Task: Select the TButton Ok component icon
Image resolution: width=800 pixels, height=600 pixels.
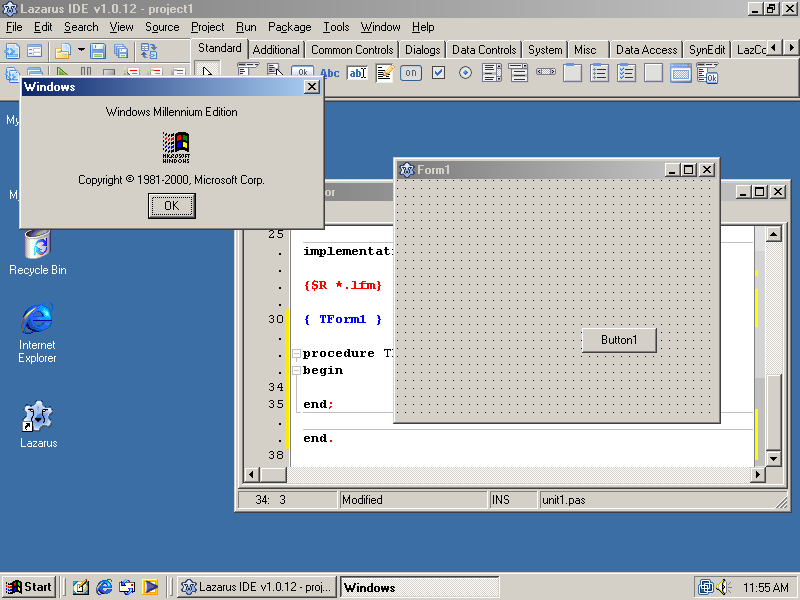Action: pos(303,72)
